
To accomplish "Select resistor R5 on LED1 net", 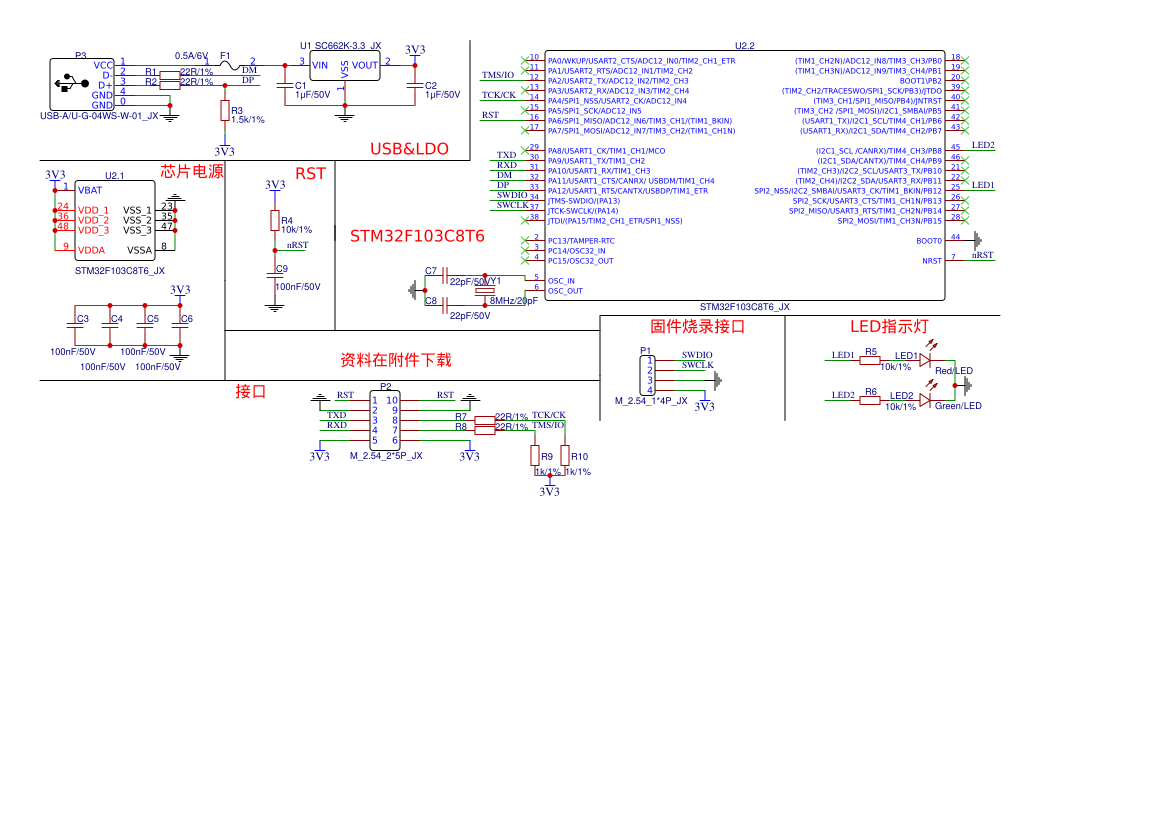I will (870, 360).
